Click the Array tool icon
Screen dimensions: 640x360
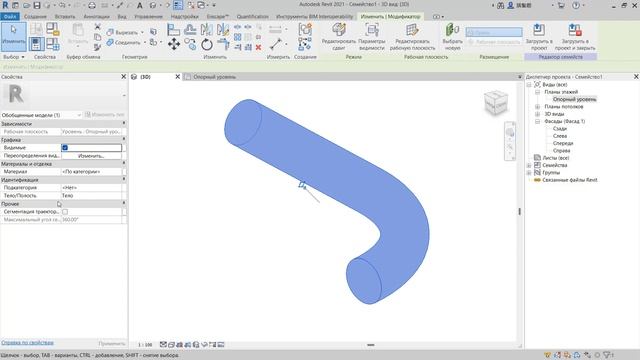coord(238,37)
